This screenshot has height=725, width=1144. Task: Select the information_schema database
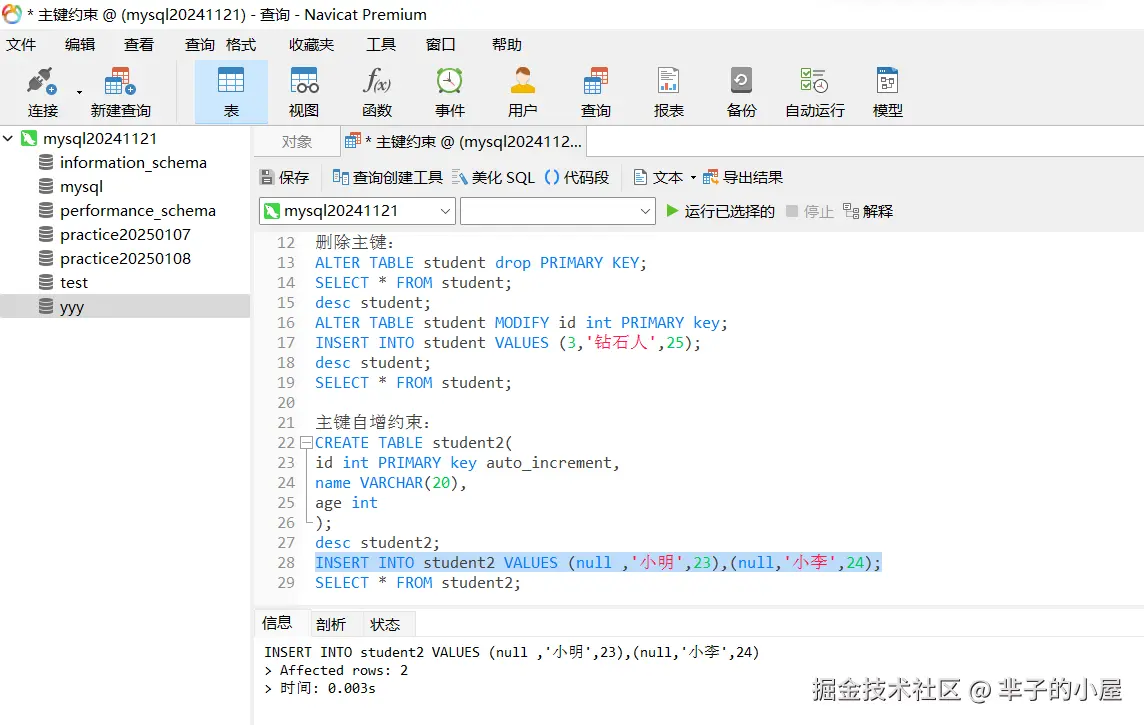133,163
